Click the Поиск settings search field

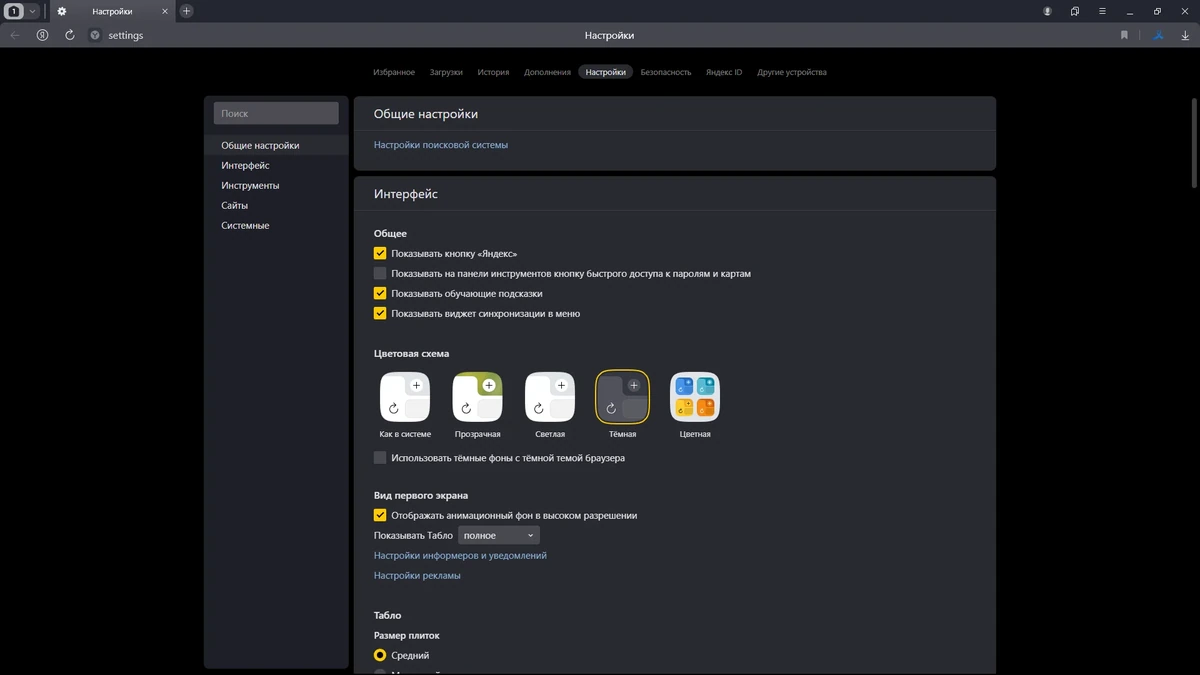[x=276, y=114]
